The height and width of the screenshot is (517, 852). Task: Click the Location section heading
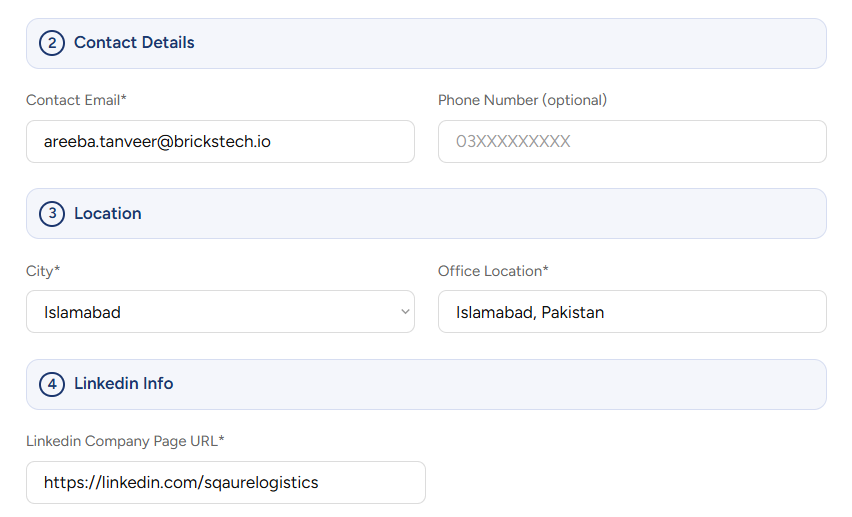(x=108, y=214)
